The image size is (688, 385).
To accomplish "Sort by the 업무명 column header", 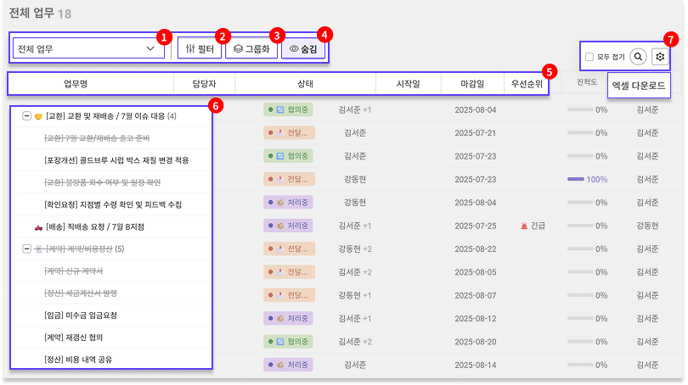I will 75,83.
